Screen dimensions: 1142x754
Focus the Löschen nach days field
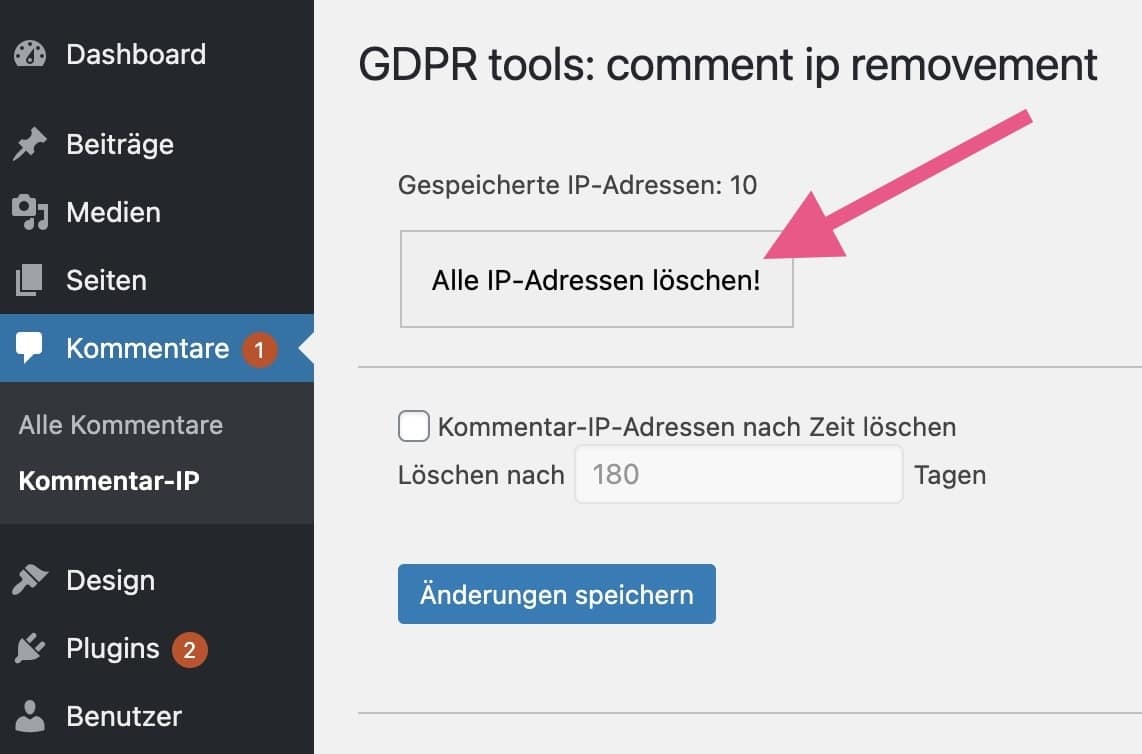[x=739, y=474]
